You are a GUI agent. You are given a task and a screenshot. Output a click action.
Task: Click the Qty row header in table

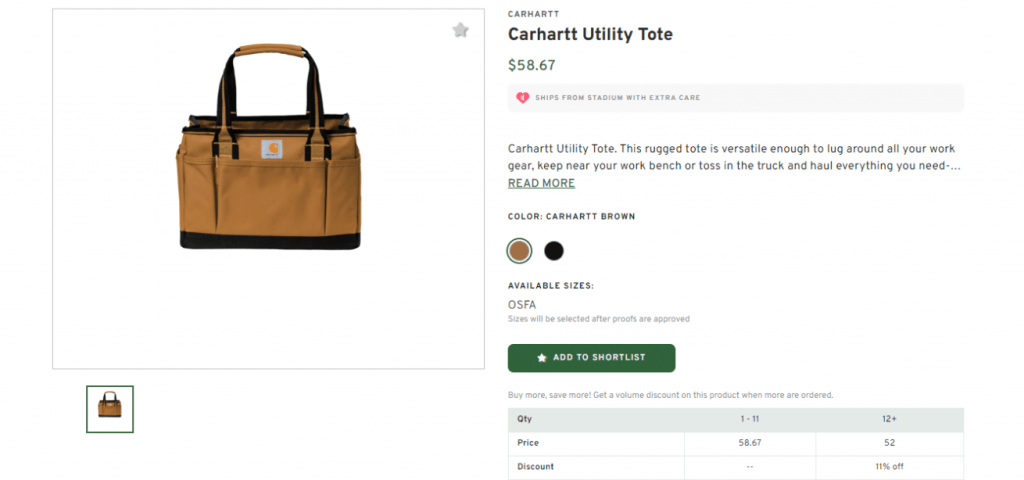point(596,419)
